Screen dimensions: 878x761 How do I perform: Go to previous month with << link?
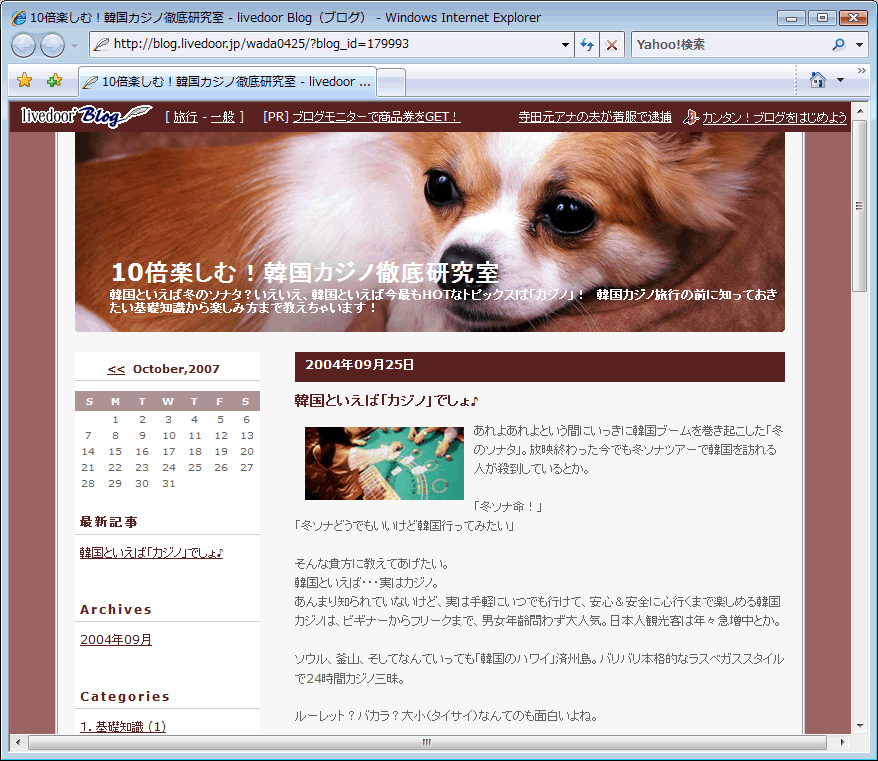(116, 369)
